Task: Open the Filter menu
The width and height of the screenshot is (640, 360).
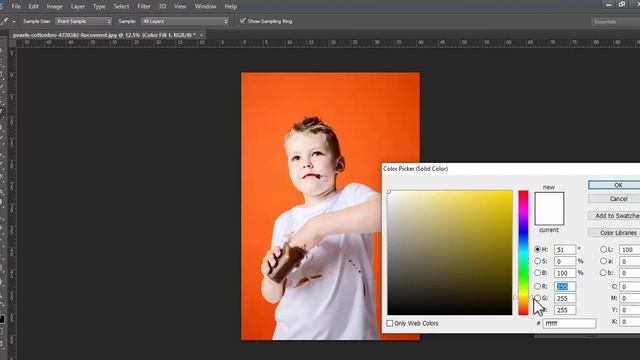Action: [x=144, y=7]
